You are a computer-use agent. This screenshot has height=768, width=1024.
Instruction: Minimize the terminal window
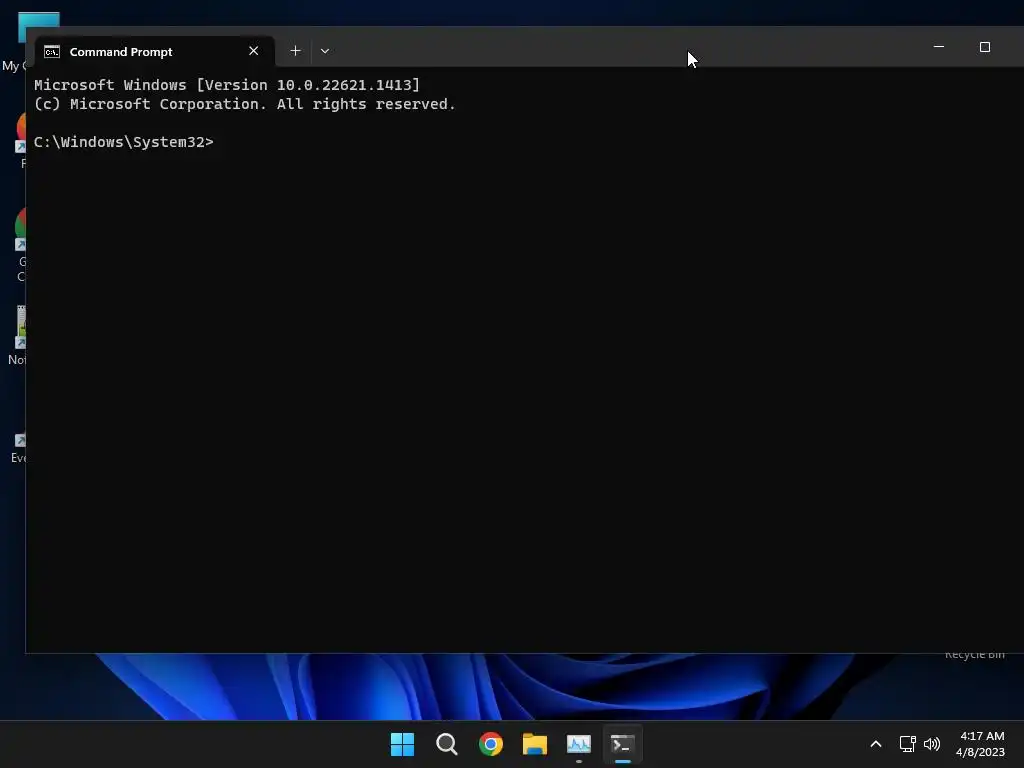(x=938, y=47)
